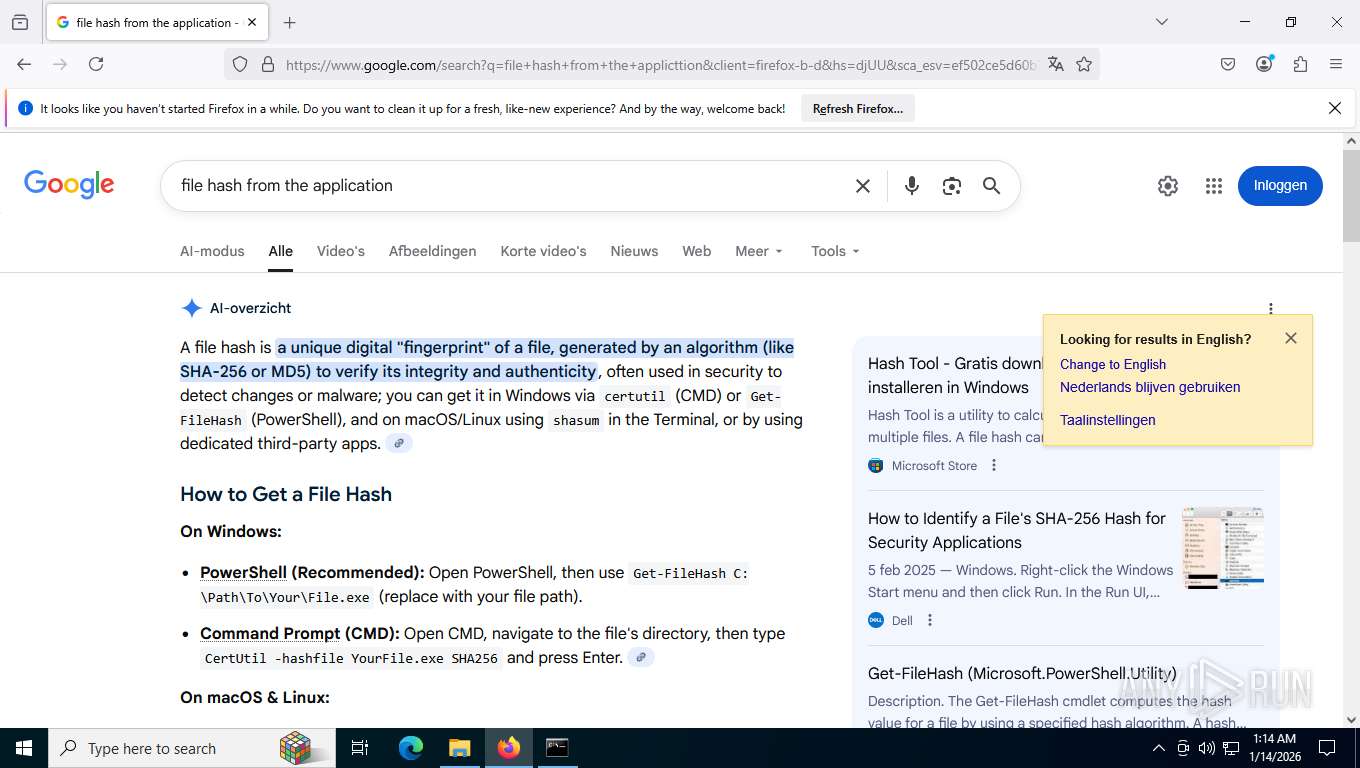This screenshot has height=768, width=1360.
Task: Open Google apps grid
Action: [x=1214, y=186]
